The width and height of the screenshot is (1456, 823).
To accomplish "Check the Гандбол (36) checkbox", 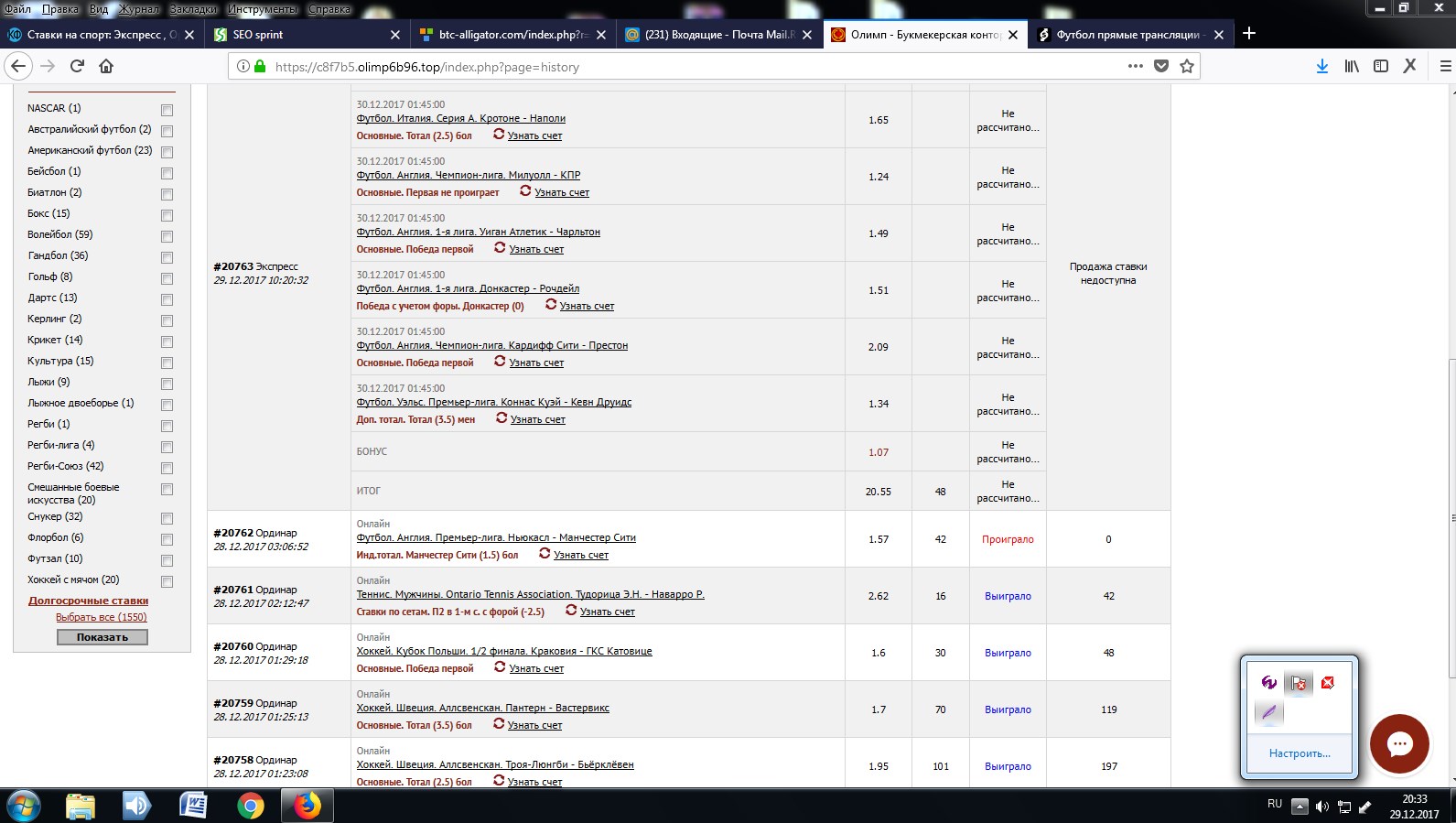I will pyautogui.click(x=167, y=257).
